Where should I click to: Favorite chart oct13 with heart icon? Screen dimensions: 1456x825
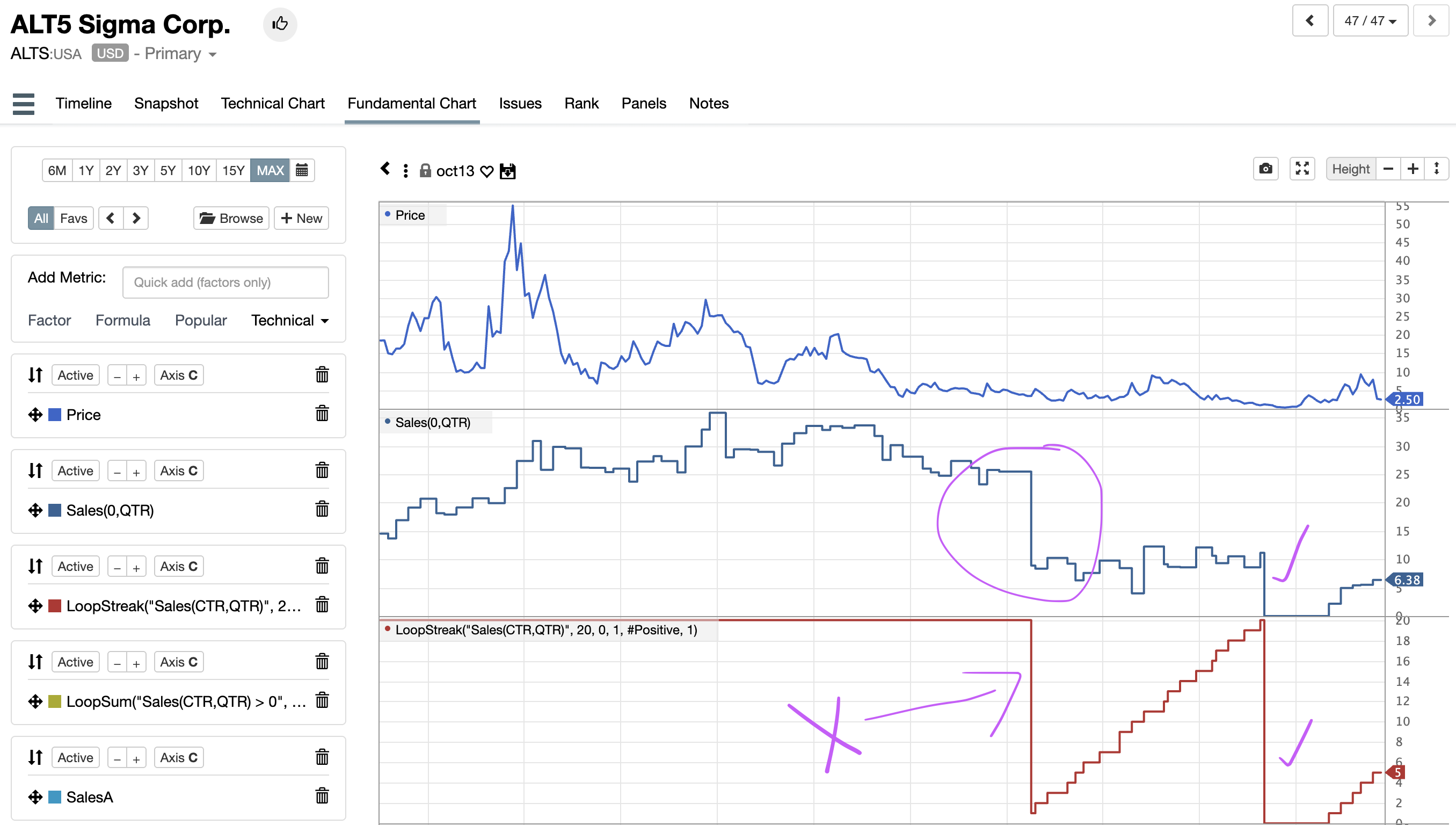486,171
